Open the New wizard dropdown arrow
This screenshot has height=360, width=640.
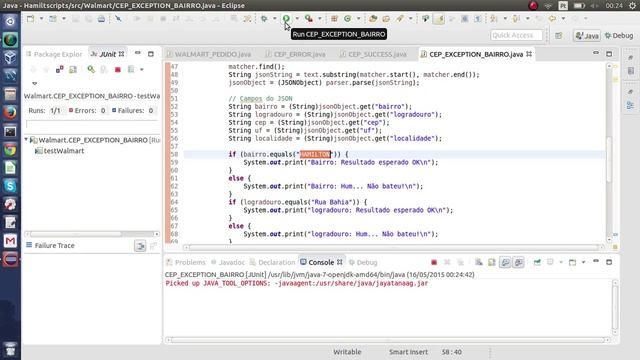[41, 18]
